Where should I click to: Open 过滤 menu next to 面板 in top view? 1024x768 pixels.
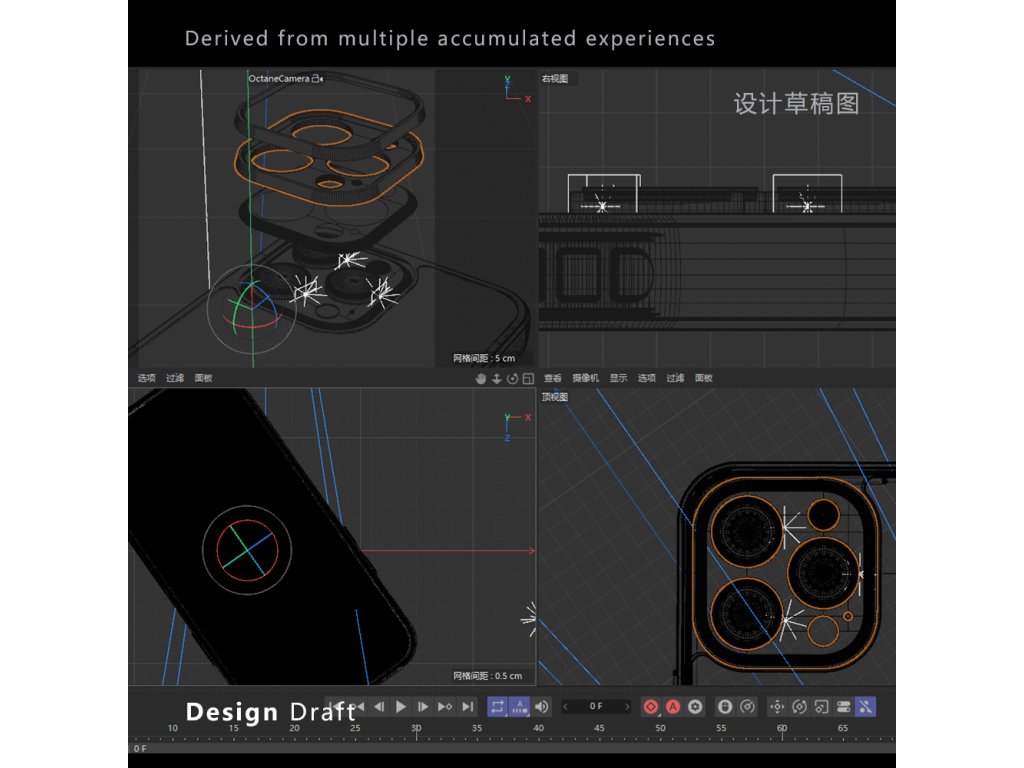[675, 378]
